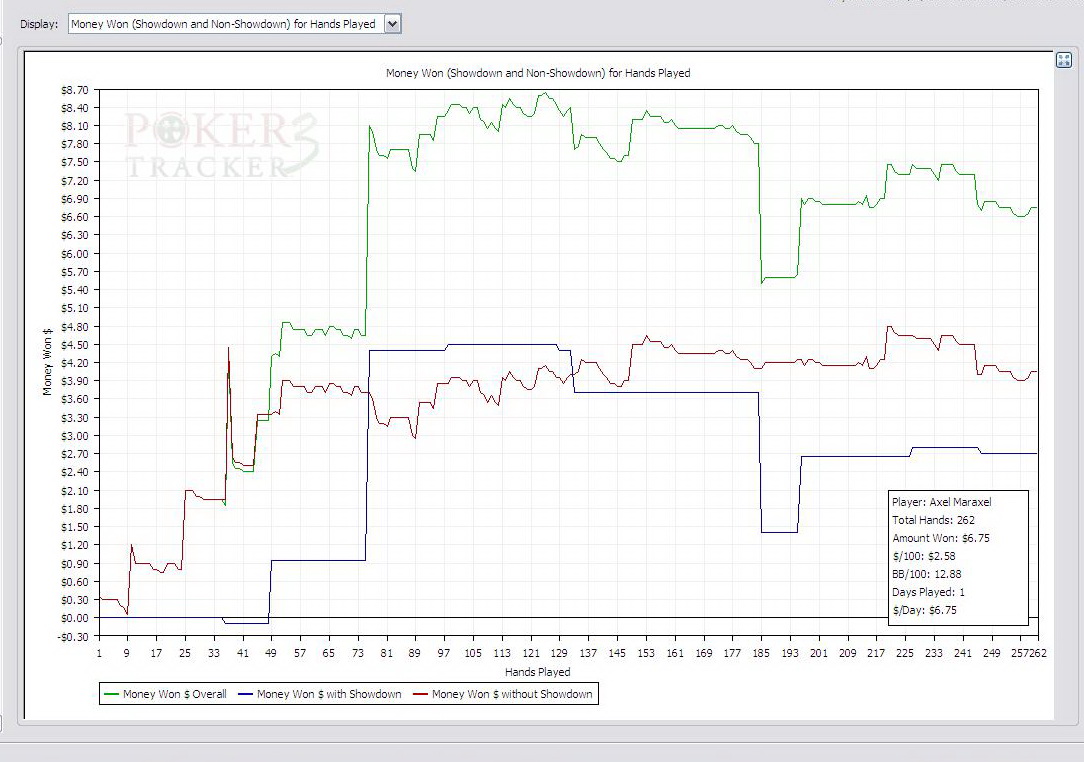The image size is (1084, 762).
Task: Click the fullscreen expand icon on the graph panel
Action: pyautogui.click(x=1063, y=61)
